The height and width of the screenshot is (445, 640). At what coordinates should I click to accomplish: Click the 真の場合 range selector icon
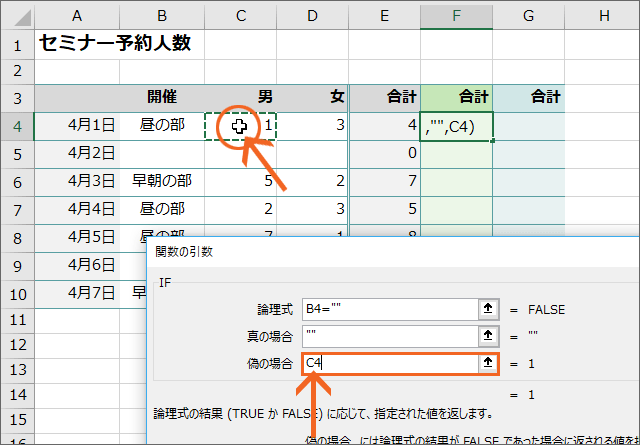pyautogui.click(x=488, y=336)
